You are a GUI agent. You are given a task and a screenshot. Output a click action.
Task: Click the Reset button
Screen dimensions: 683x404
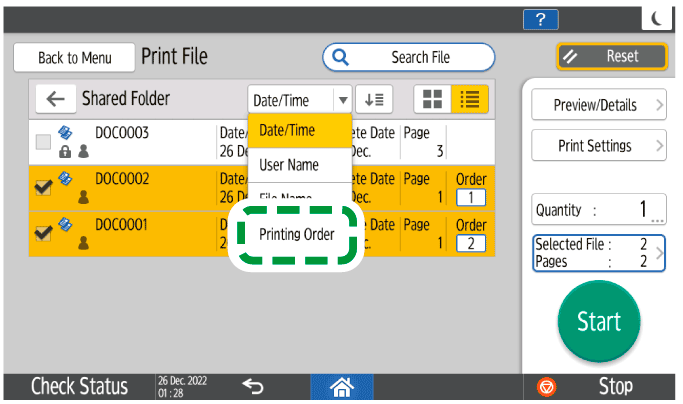click(x=611, y=57)
